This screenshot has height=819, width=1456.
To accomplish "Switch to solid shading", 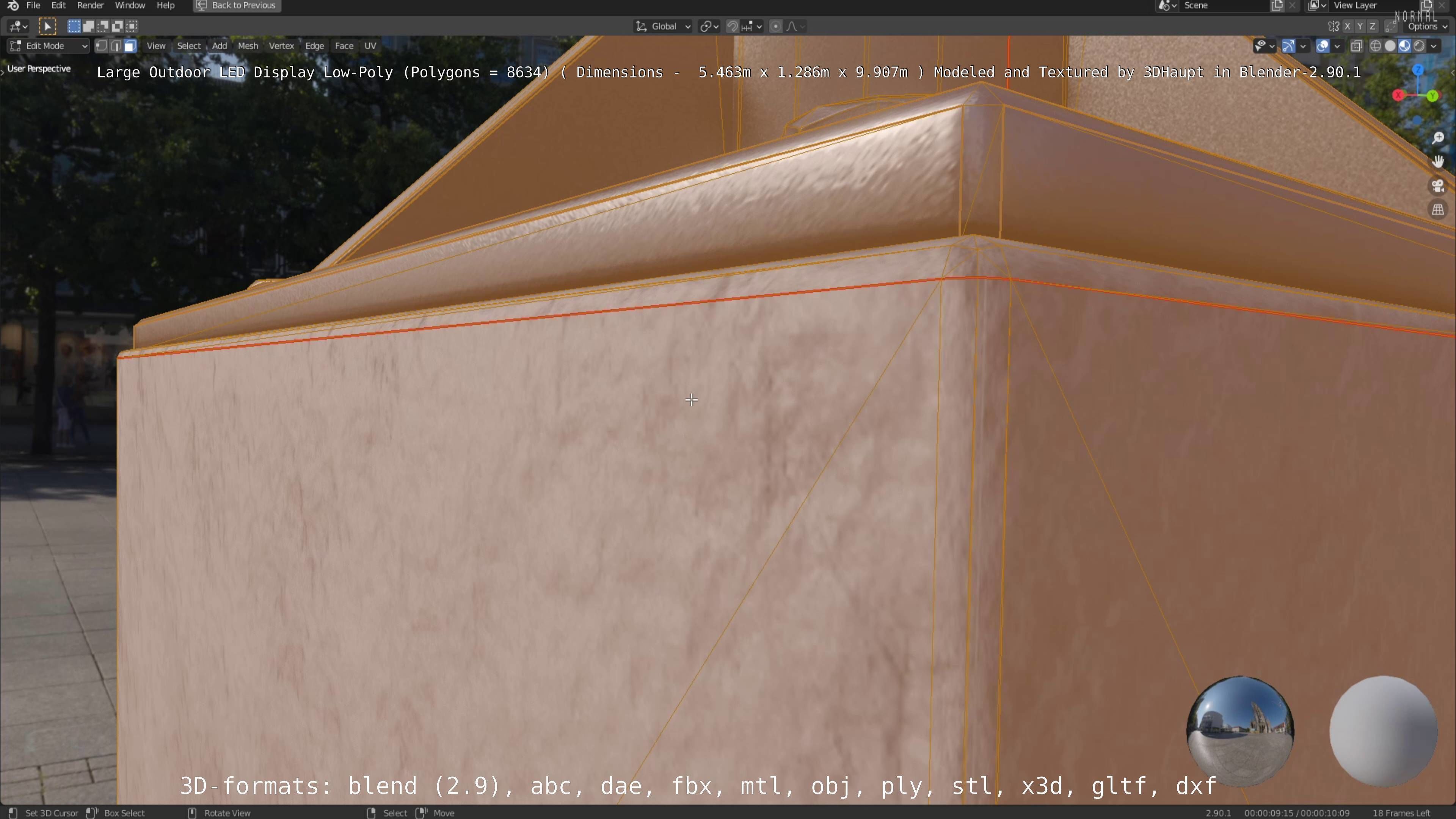I will point(1390,46).
